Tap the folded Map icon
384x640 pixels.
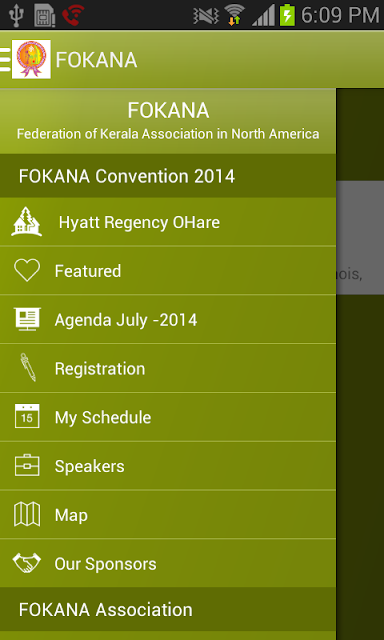[27, 514]
